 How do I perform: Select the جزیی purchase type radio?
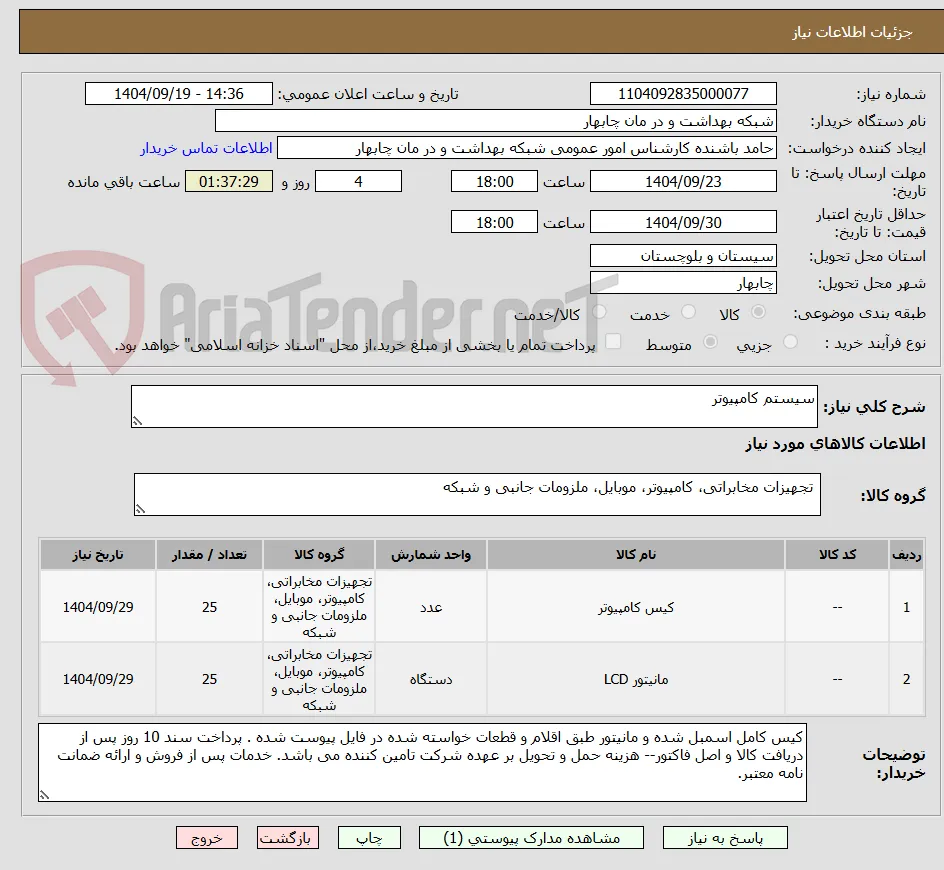pyautogui.click(x=790, y=342)
